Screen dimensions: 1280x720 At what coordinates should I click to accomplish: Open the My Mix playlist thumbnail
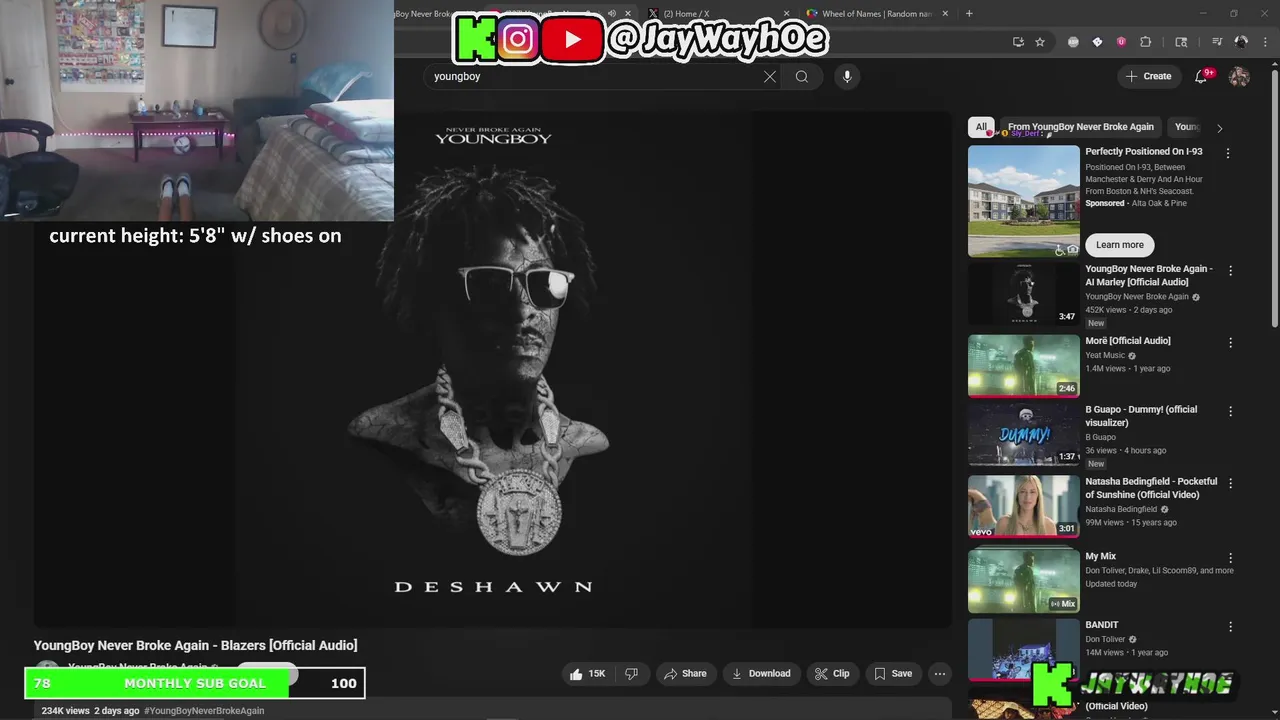(x=1024, y=581)
